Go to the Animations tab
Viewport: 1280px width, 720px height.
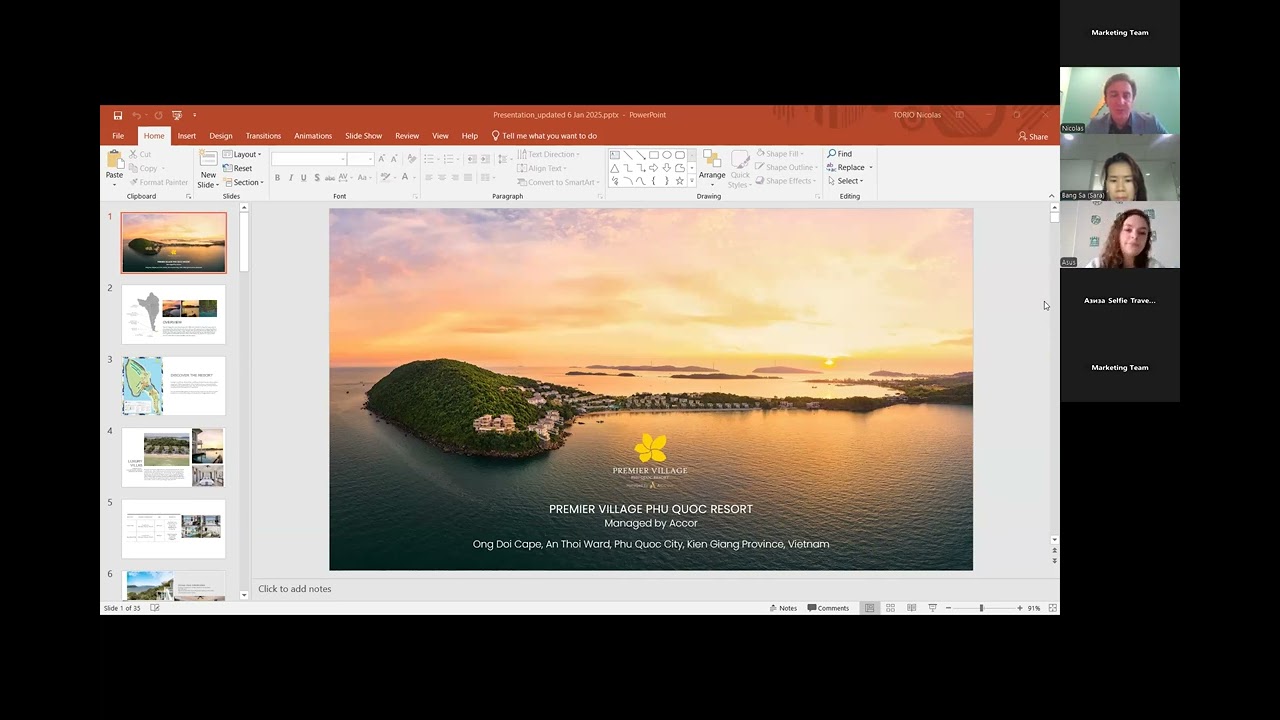tap(313, 136)
